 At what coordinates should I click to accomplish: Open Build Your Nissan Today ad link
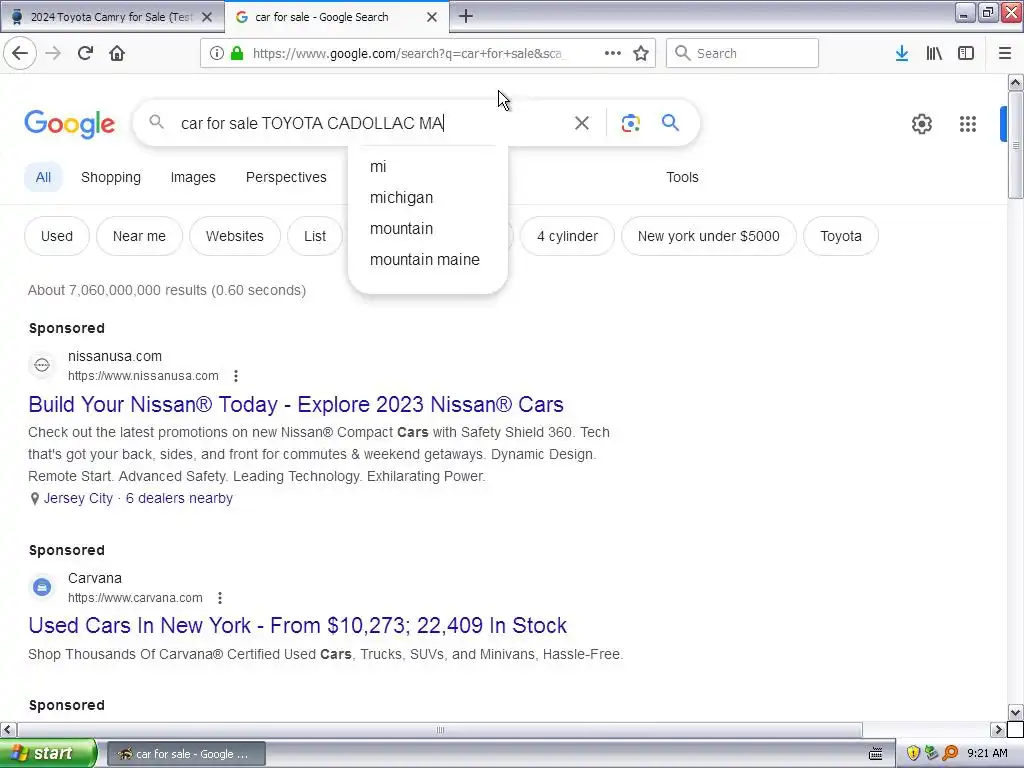(296, 404)
